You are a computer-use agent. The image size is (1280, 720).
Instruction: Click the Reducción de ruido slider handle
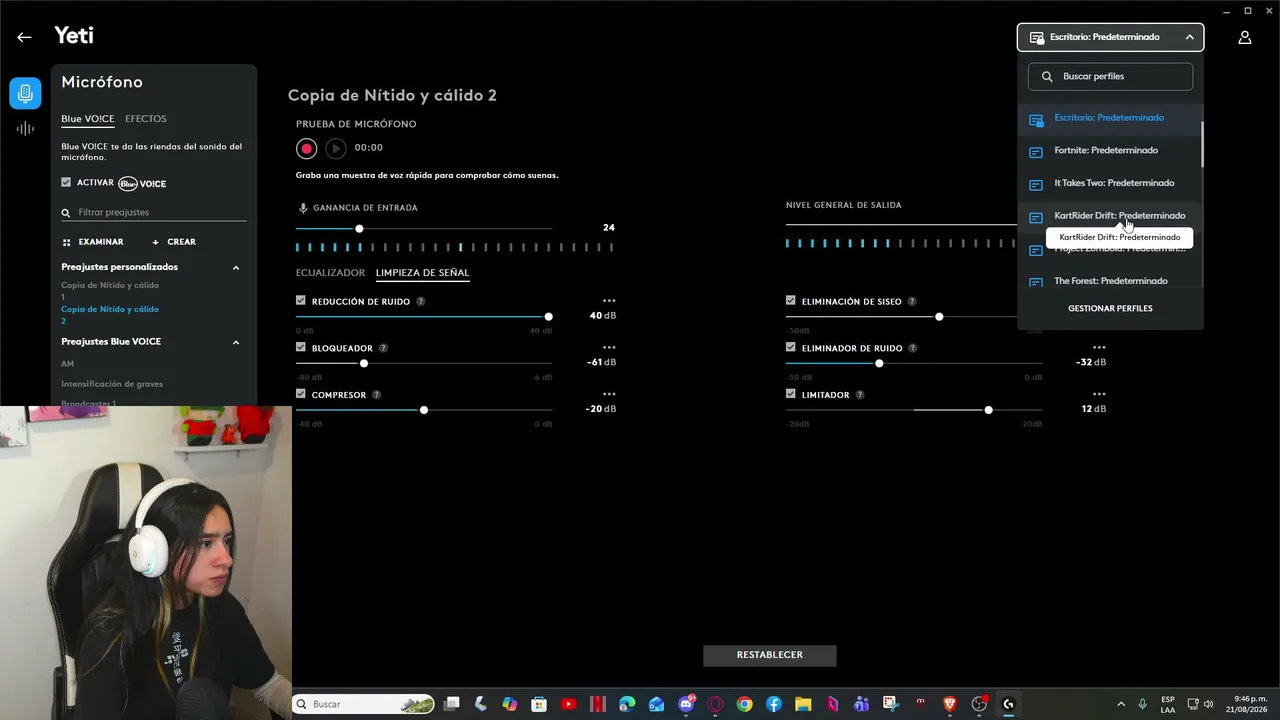tap(548, 317)
